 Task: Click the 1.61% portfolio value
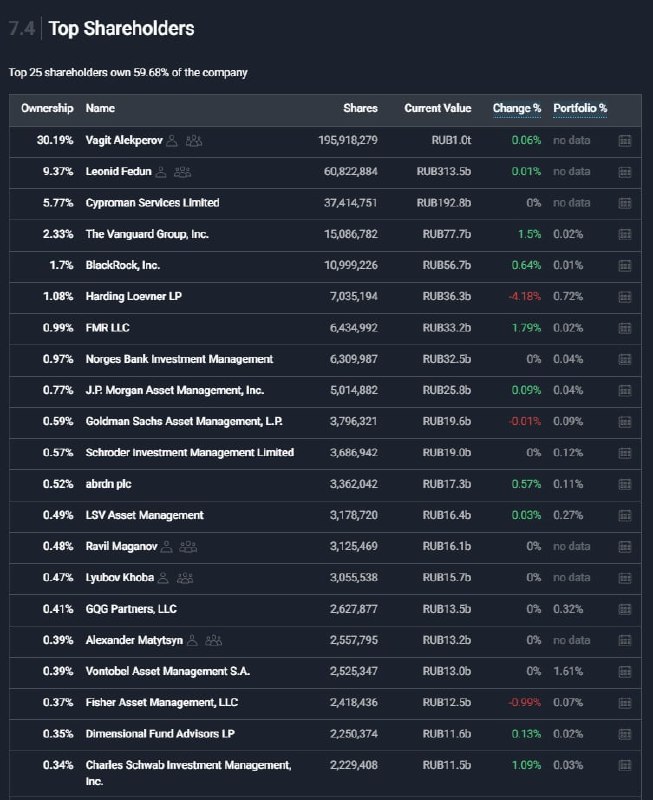pos(568,671)
